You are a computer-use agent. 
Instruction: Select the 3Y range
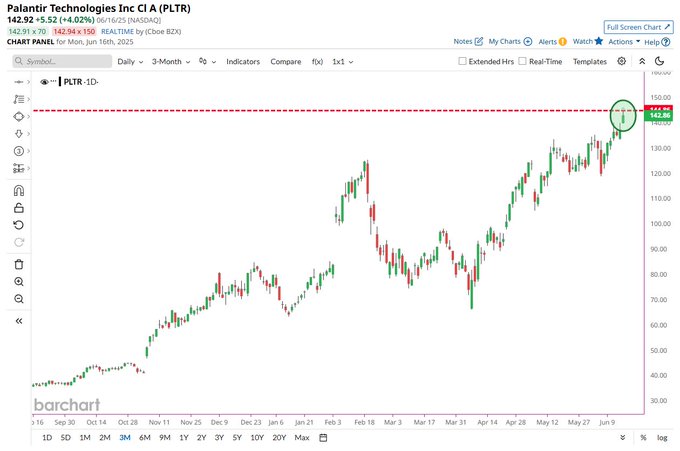pyautogui.click(x=219, y=438)
